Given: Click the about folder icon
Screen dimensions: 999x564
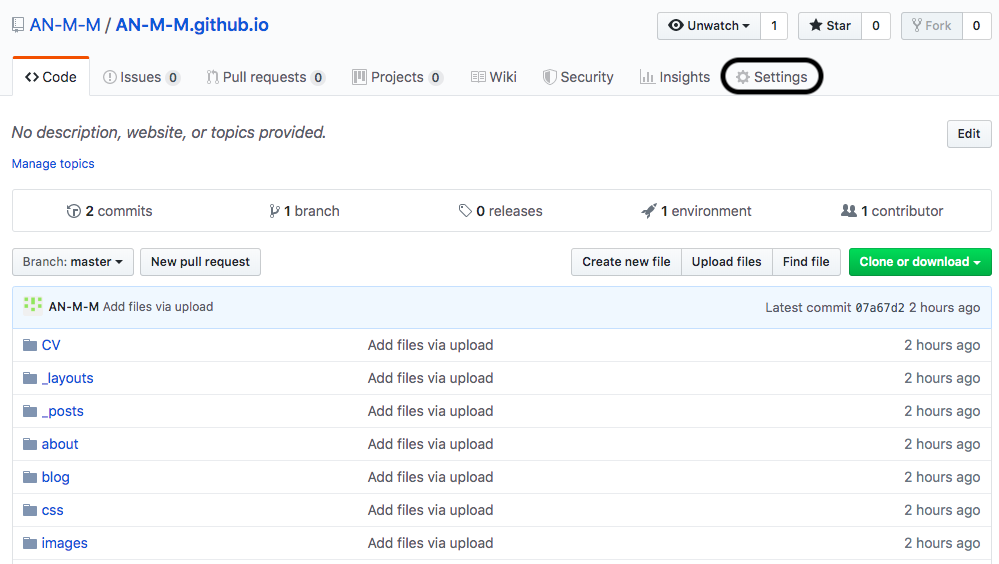Looking at the screenshot, I should (x=30, y=444).
